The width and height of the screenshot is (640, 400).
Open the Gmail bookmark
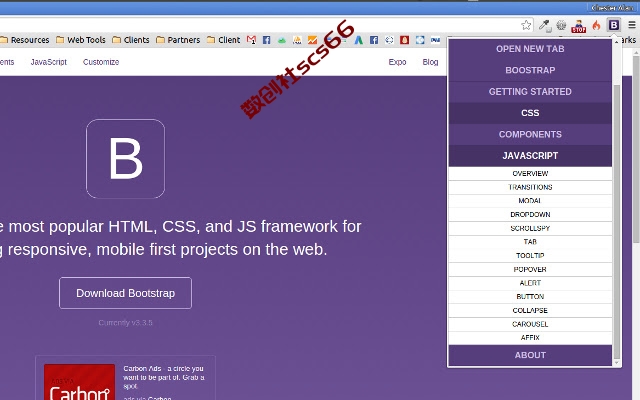pyautogui.click(x=251, y=40)
